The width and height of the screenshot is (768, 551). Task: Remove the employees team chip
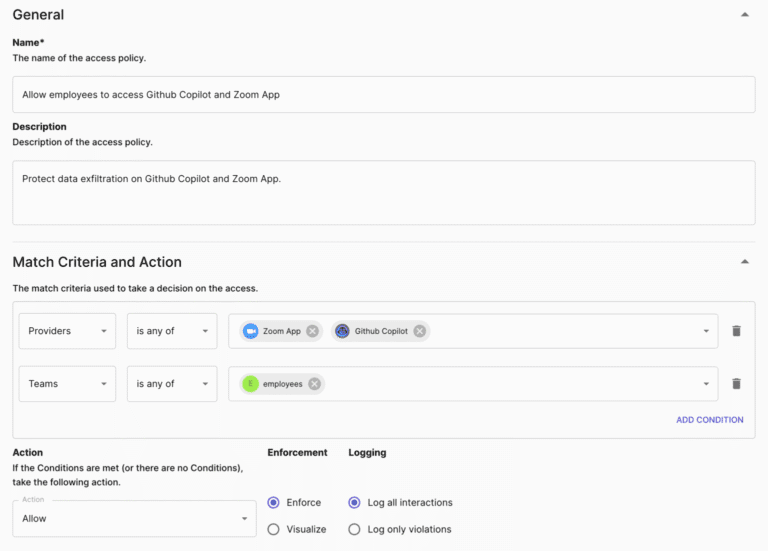click(314, 384)
